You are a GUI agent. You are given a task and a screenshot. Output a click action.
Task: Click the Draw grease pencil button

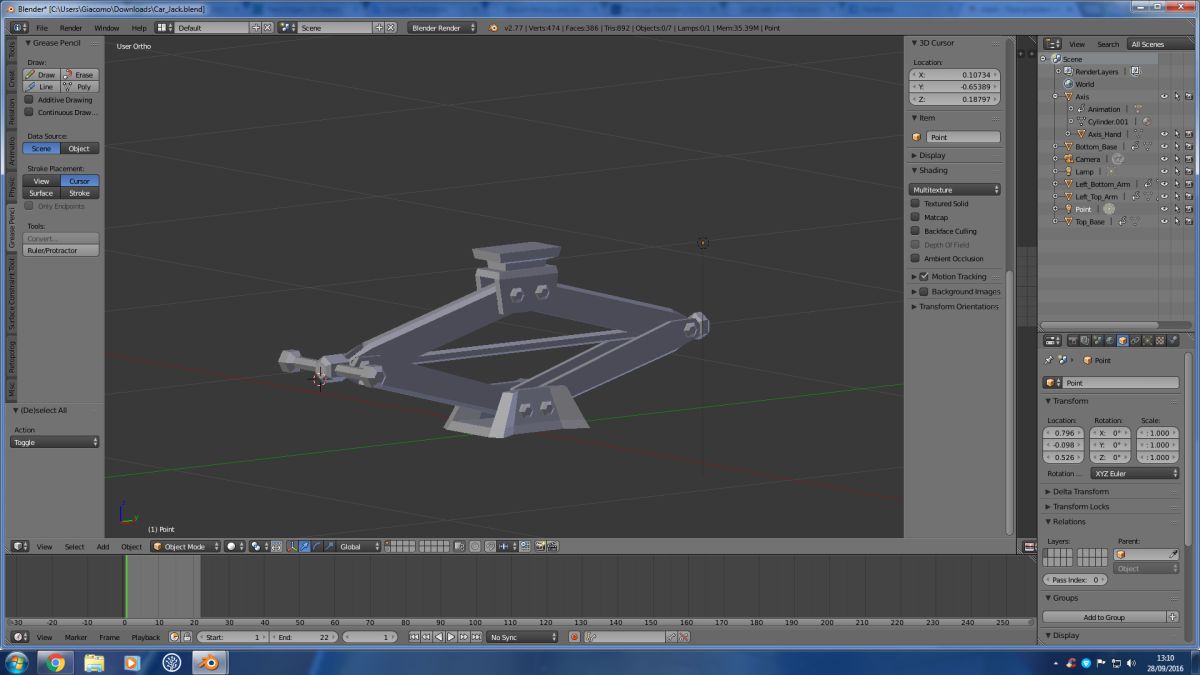coord(41,75)
